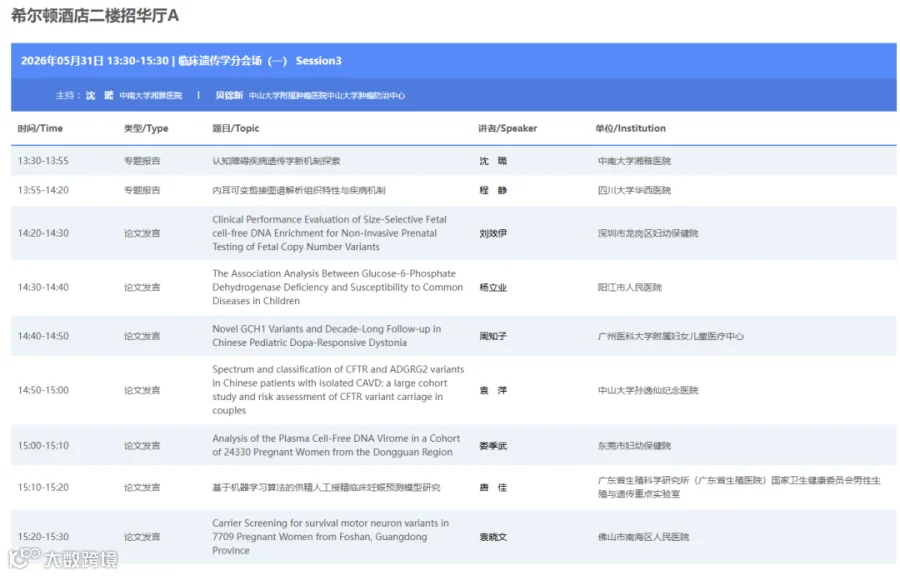Image resolution: width=900 pixels, height=576 pixels.
Task: Click the 题目/Topic column header
Action: tap(235, 129)
